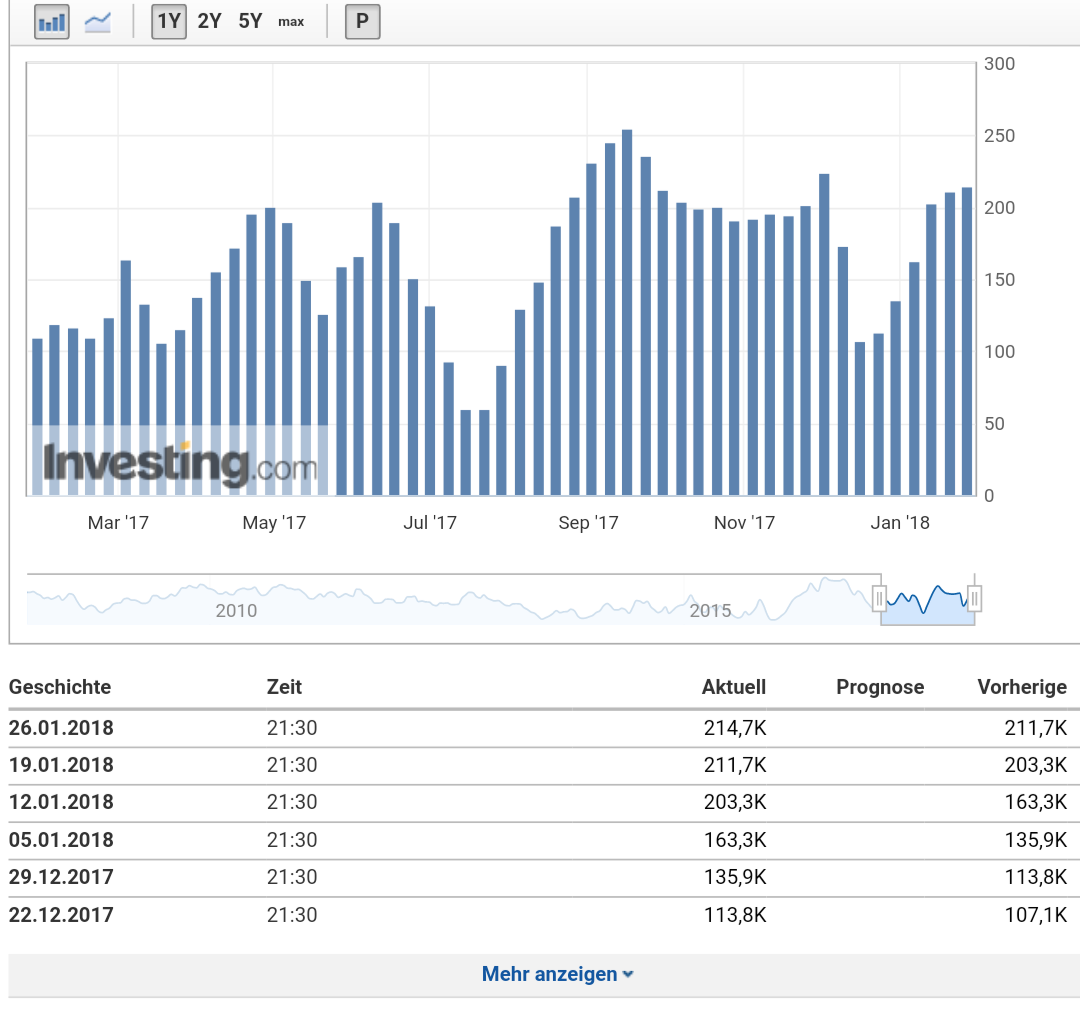The image size is (1080, 1018).
Task: Click the 2015 area in navigator
Action: coord(710,610)
